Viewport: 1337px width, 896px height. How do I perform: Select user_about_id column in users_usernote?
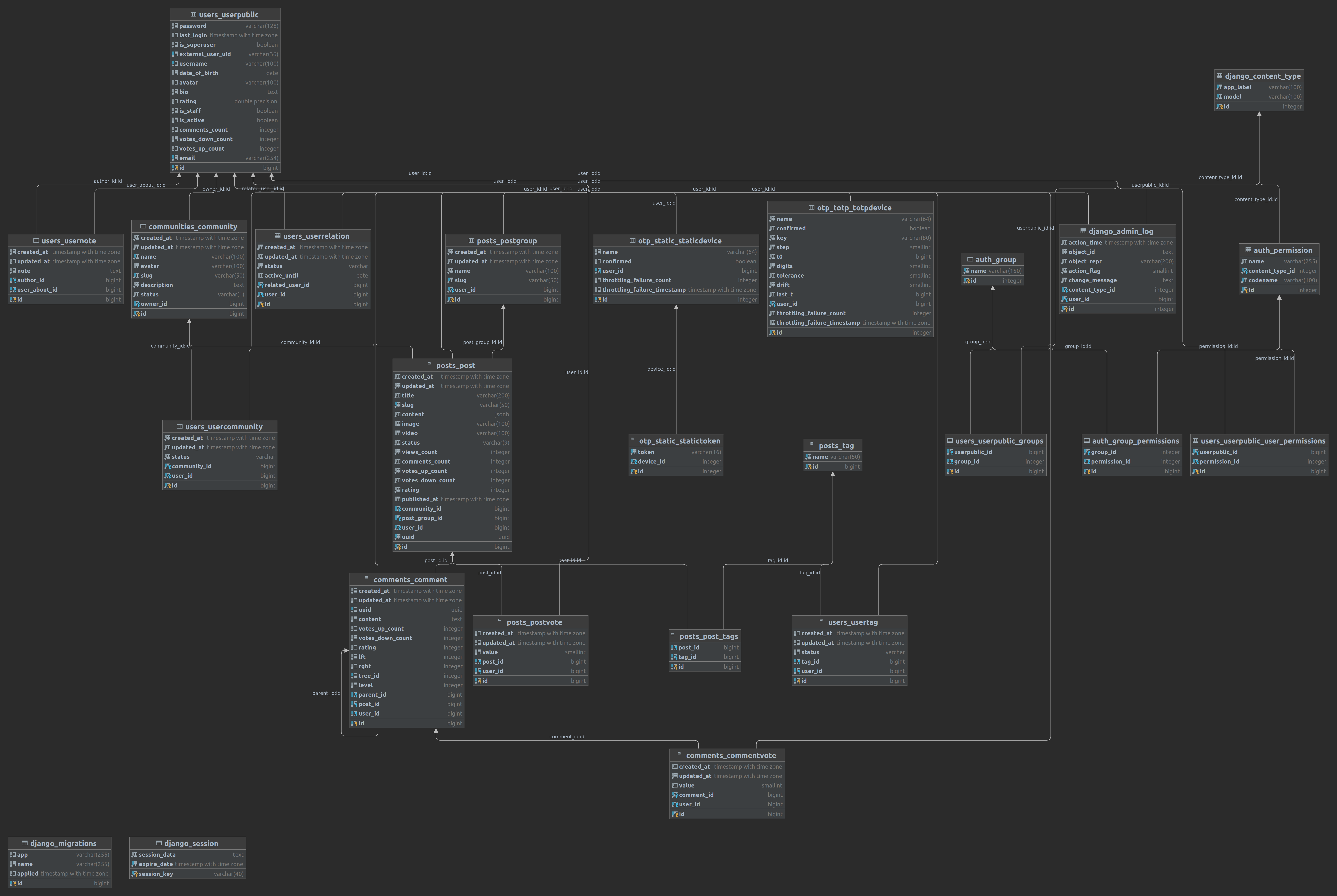66,290
